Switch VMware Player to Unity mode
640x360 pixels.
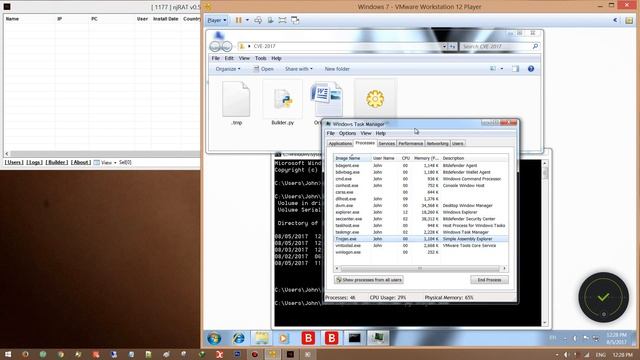295,20
